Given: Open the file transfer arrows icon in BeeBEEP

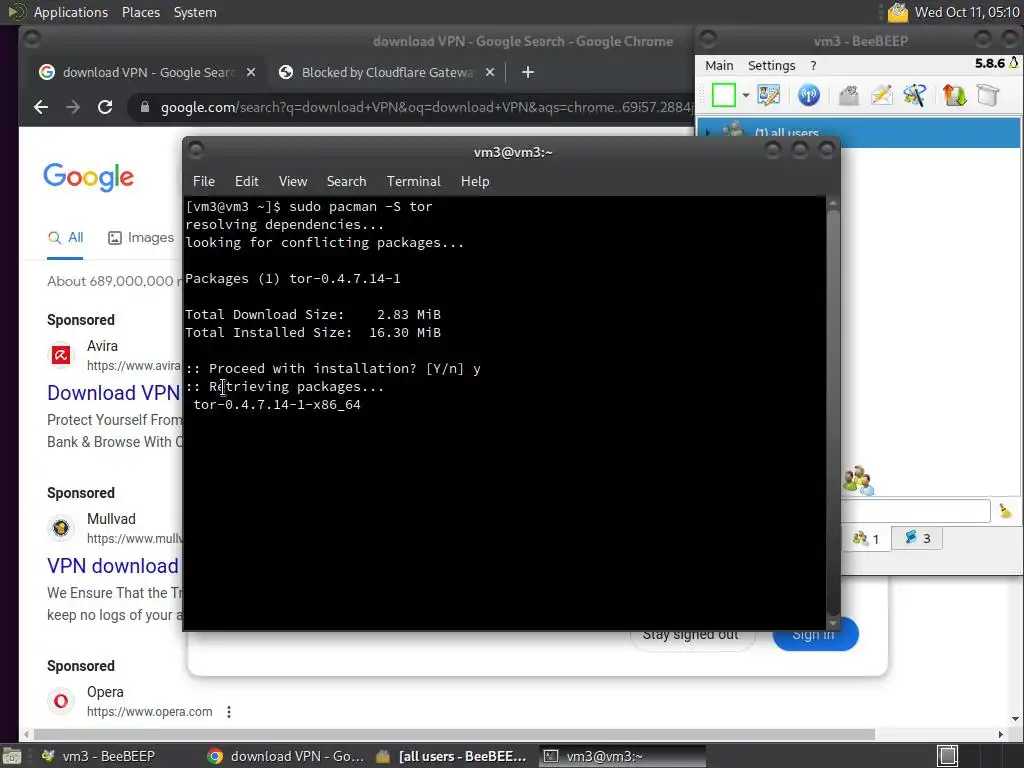Looking at the screenshot, I should point(954,95).
